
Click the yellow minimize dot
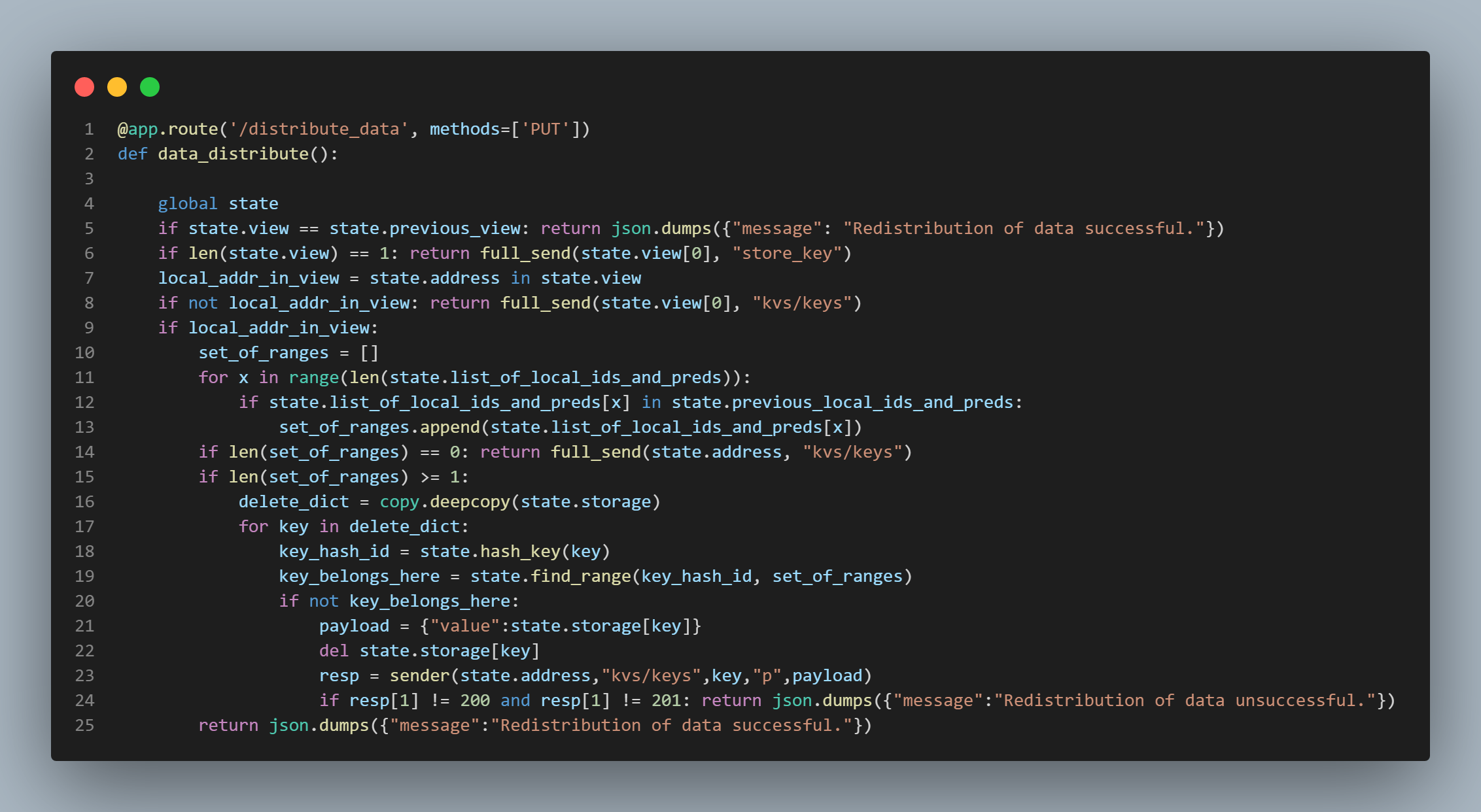[117, 87]
